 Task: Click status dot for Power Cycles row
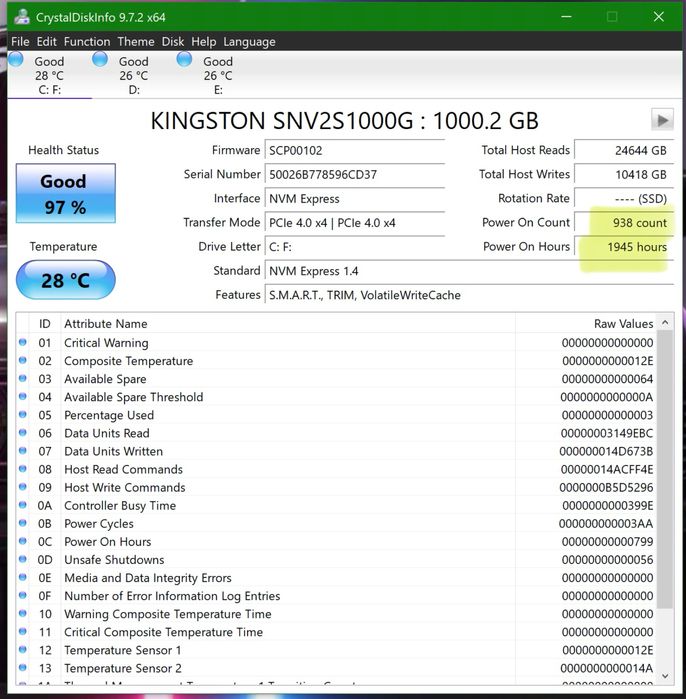point(23,523)
